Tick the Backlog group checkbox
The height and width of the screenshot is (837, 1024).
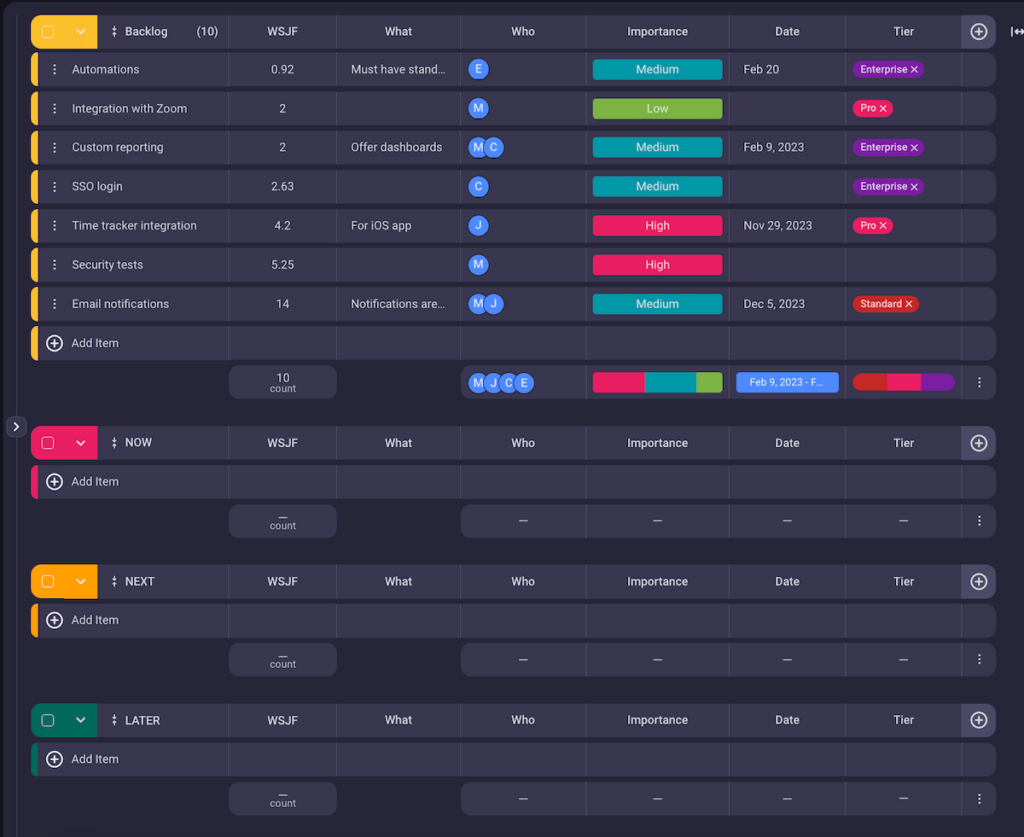(48, 32)
